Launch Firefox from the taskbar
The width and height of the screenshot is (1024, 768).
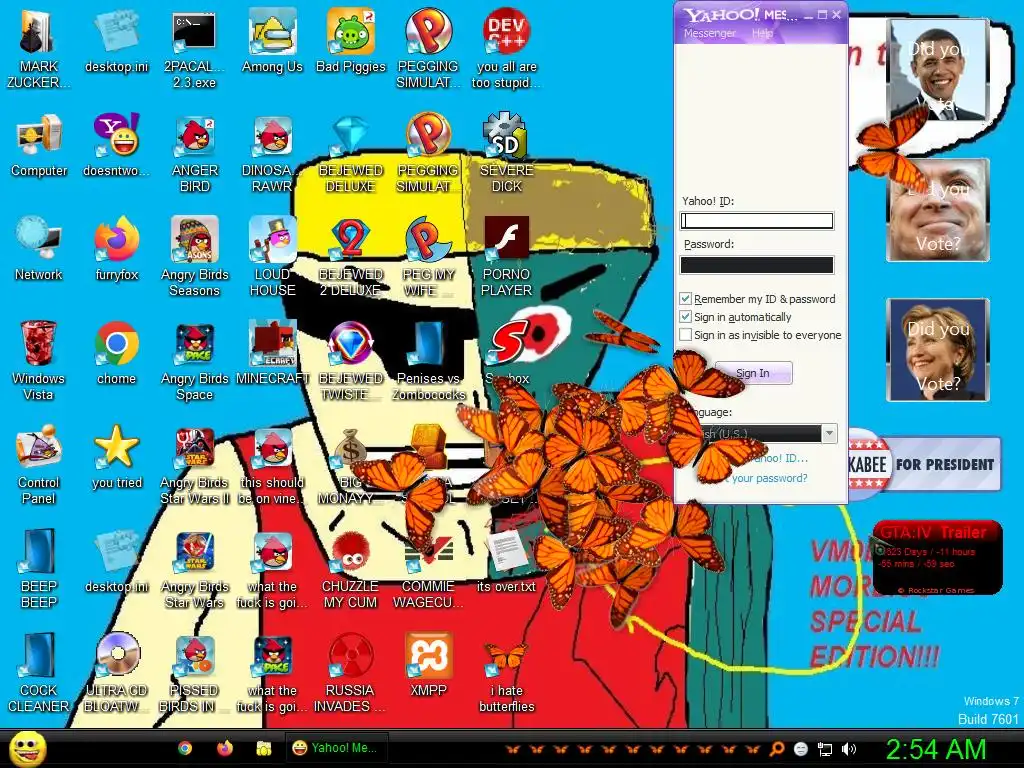coord(225,748)
